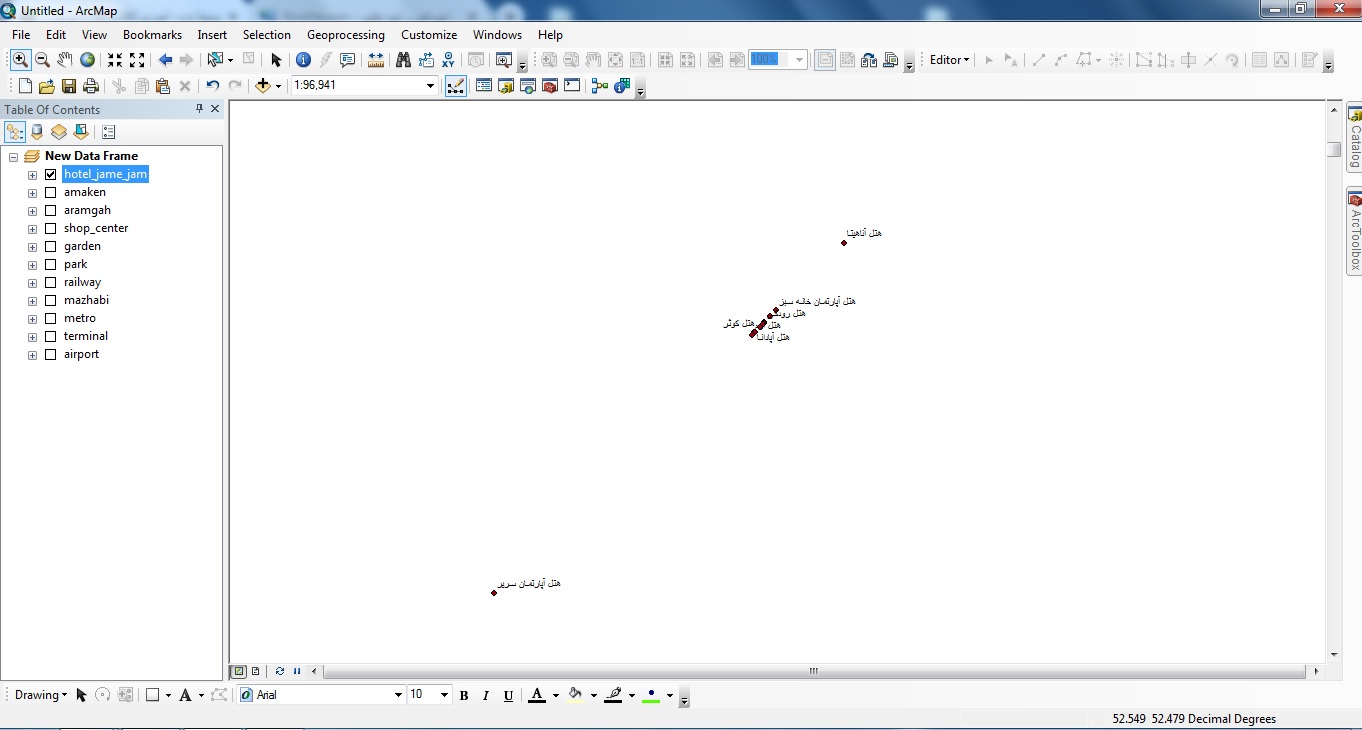Turn on the aramgah layer
The image size is (1362, 730).
[x=51, y=210]
